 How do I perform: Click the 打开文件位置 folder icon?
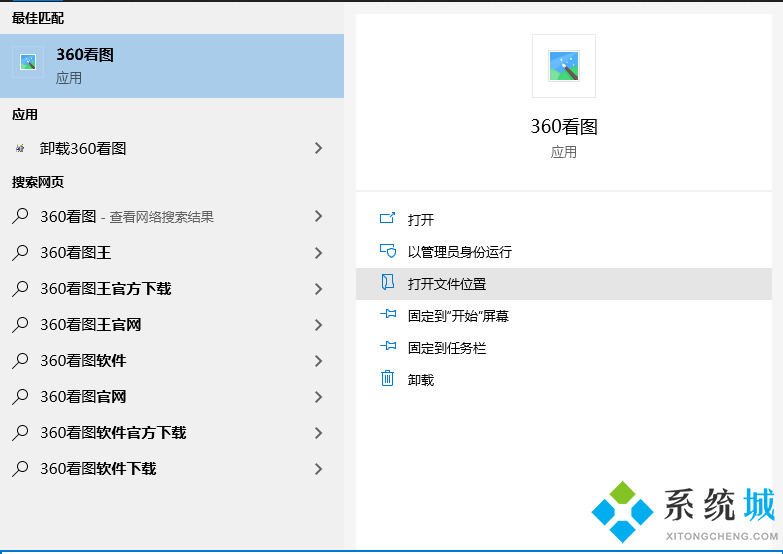pos(388,284)
